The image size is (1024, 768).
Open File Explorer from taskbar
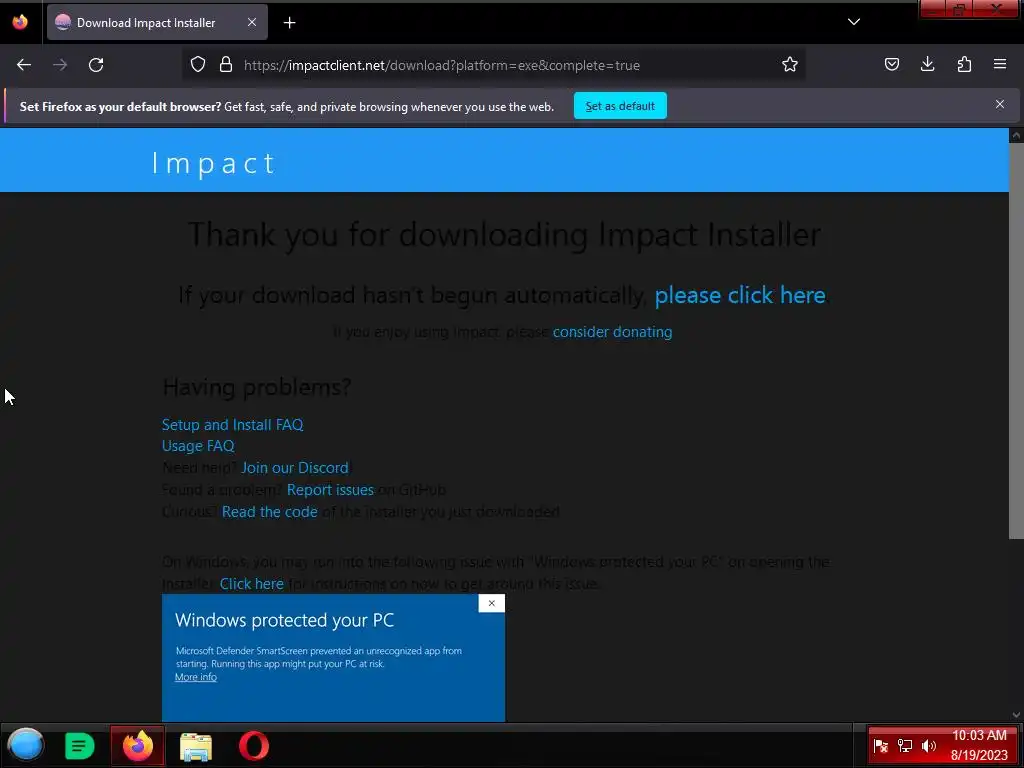tap(196, 746)
